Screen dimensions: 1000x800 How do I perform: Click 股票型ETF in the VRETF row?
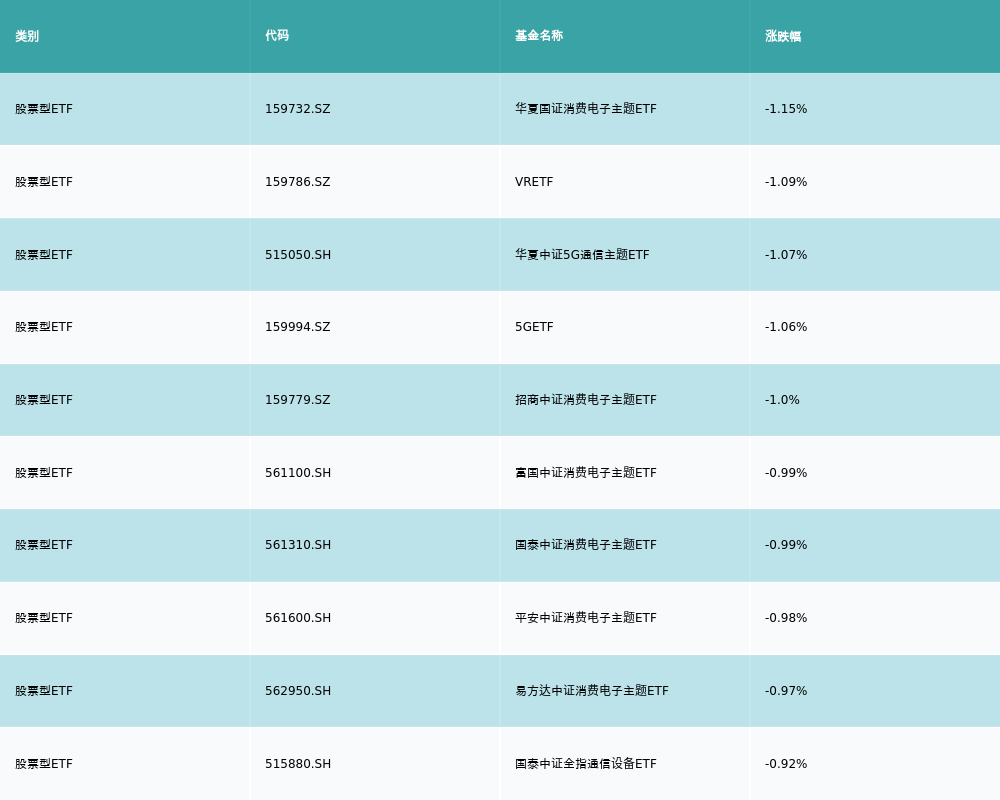click(x=44, y=182)
